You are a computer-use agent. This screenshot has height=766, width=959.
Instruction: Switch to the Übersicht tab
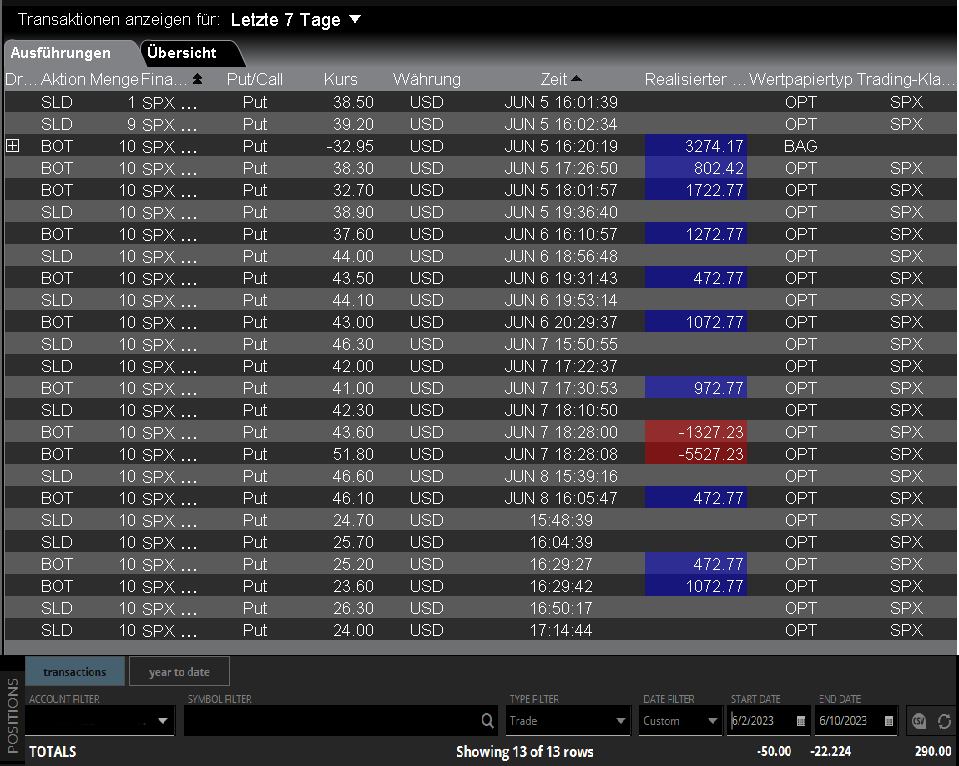[181, 53]
